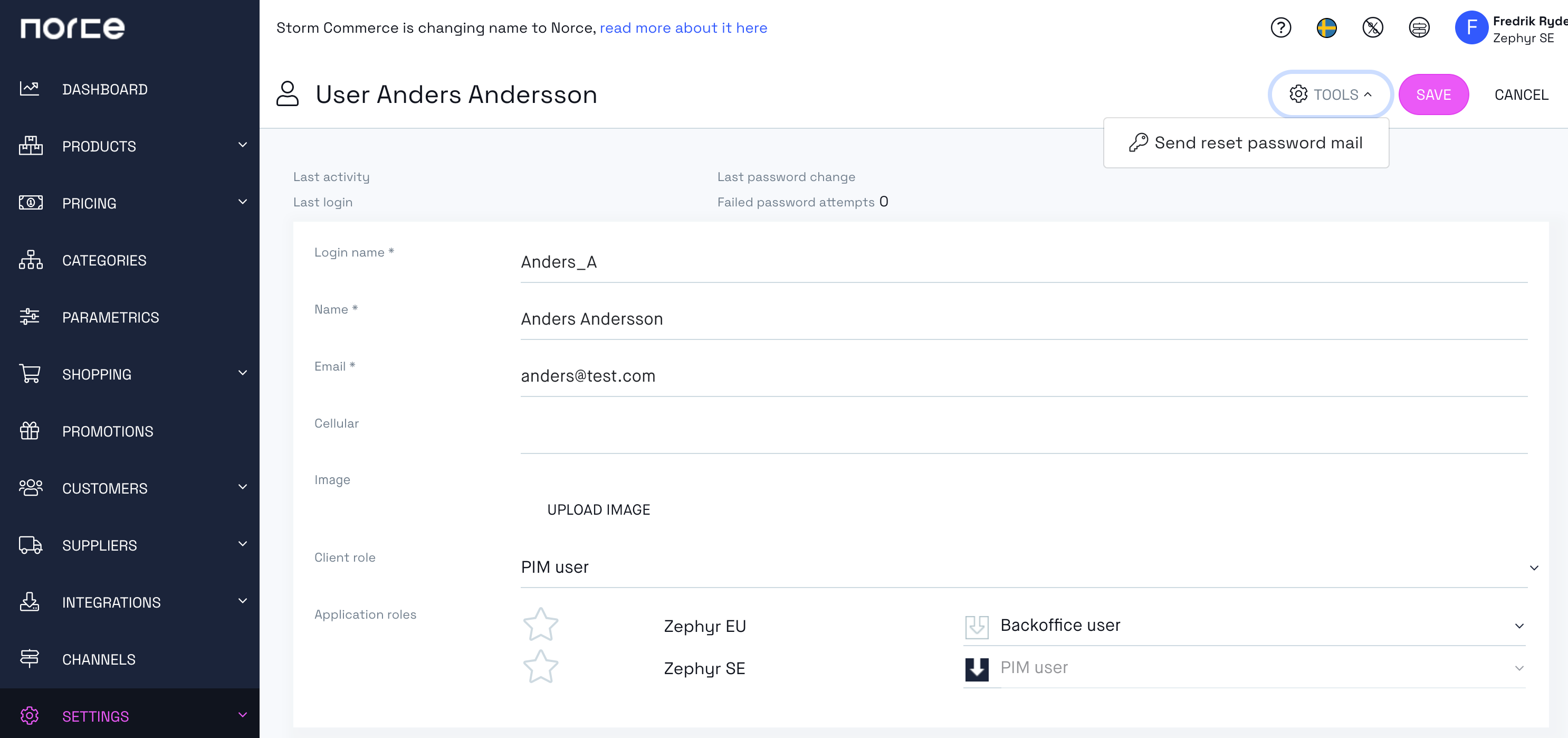Click Send reset password mail option

[x=1245, y=142]
